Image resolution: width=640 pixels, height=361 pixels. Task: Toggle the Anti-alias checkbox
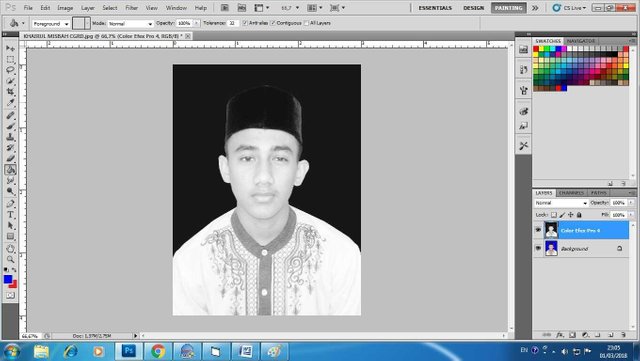click(245, 23)
